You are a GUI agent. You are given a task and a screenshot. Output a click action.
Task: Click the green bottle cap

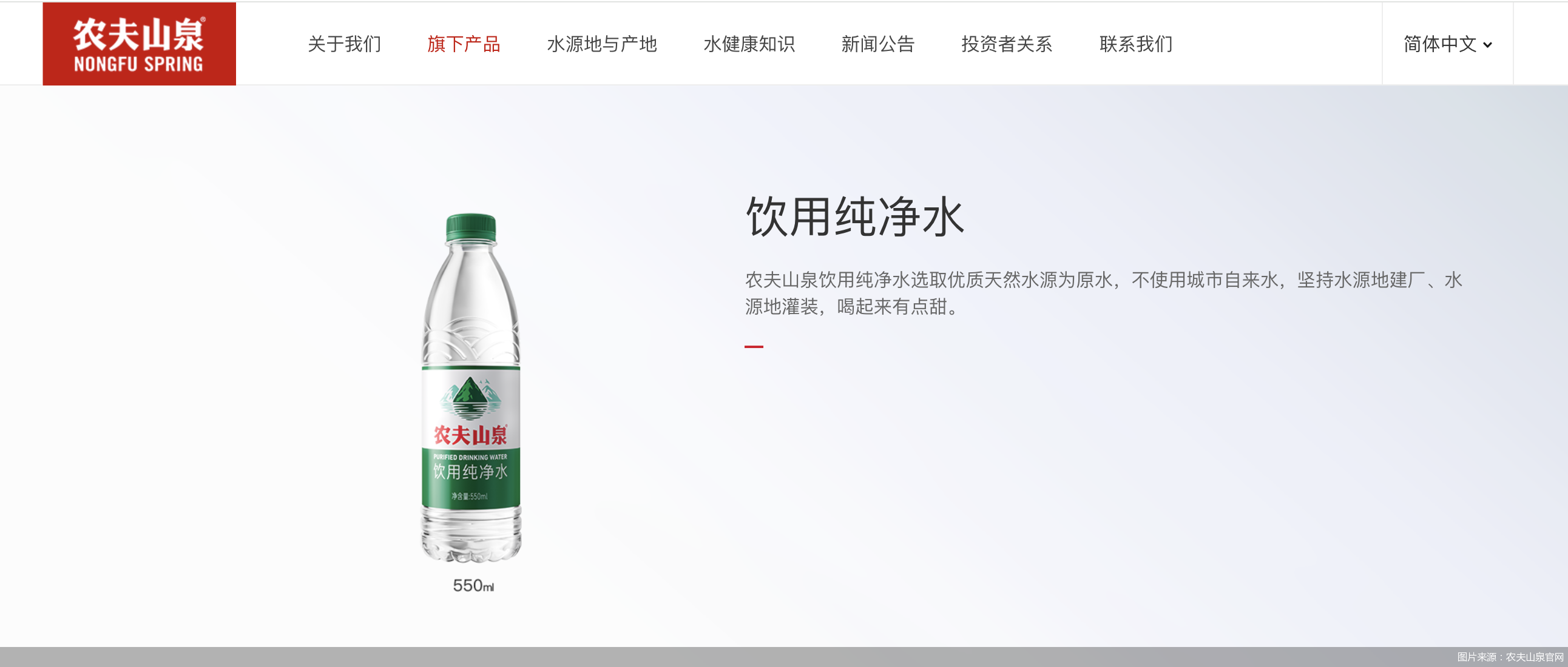pos(471,227)
